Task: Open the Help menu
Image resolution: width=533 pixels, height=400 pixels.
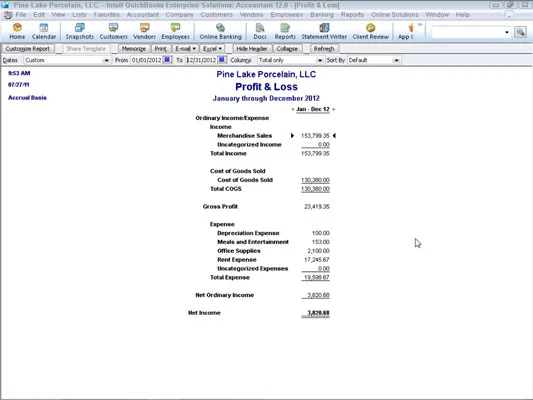Action: pos(463,15)
